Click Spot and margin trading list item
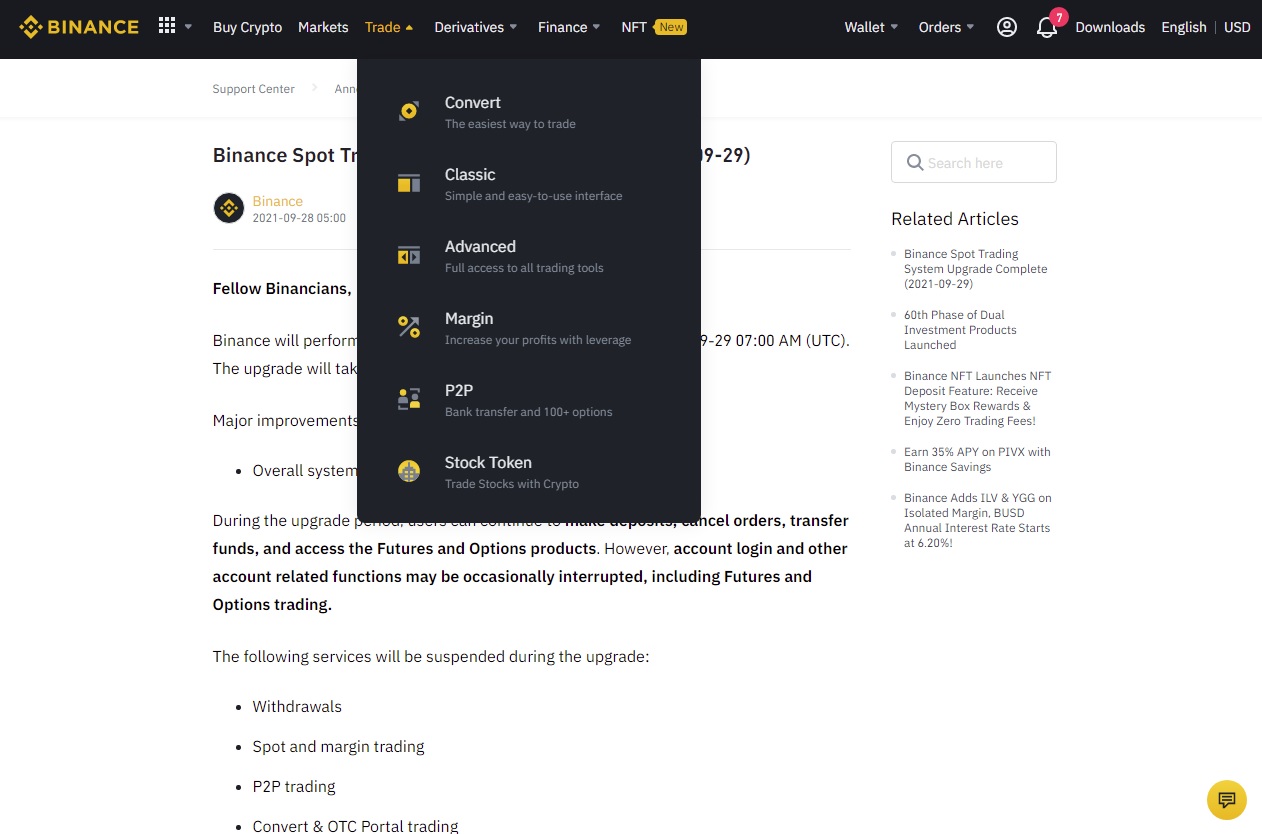The image size is (1262, 834). point(338,747)
